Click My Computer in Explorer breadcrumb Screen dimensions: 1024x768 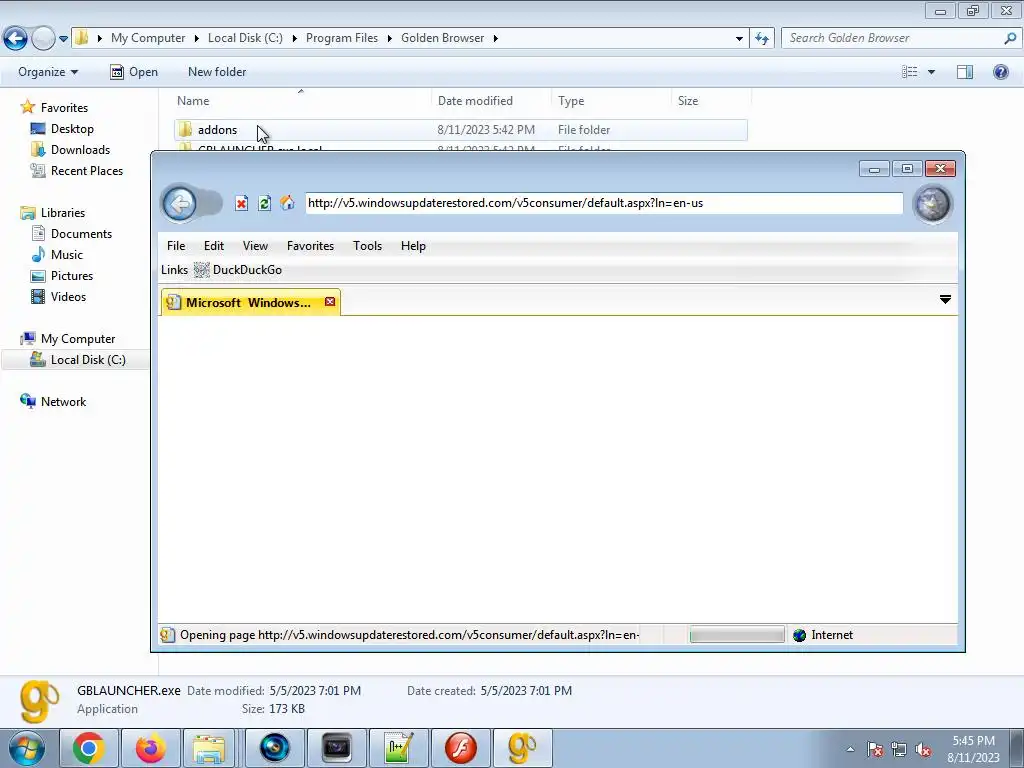tap(148, 38)
